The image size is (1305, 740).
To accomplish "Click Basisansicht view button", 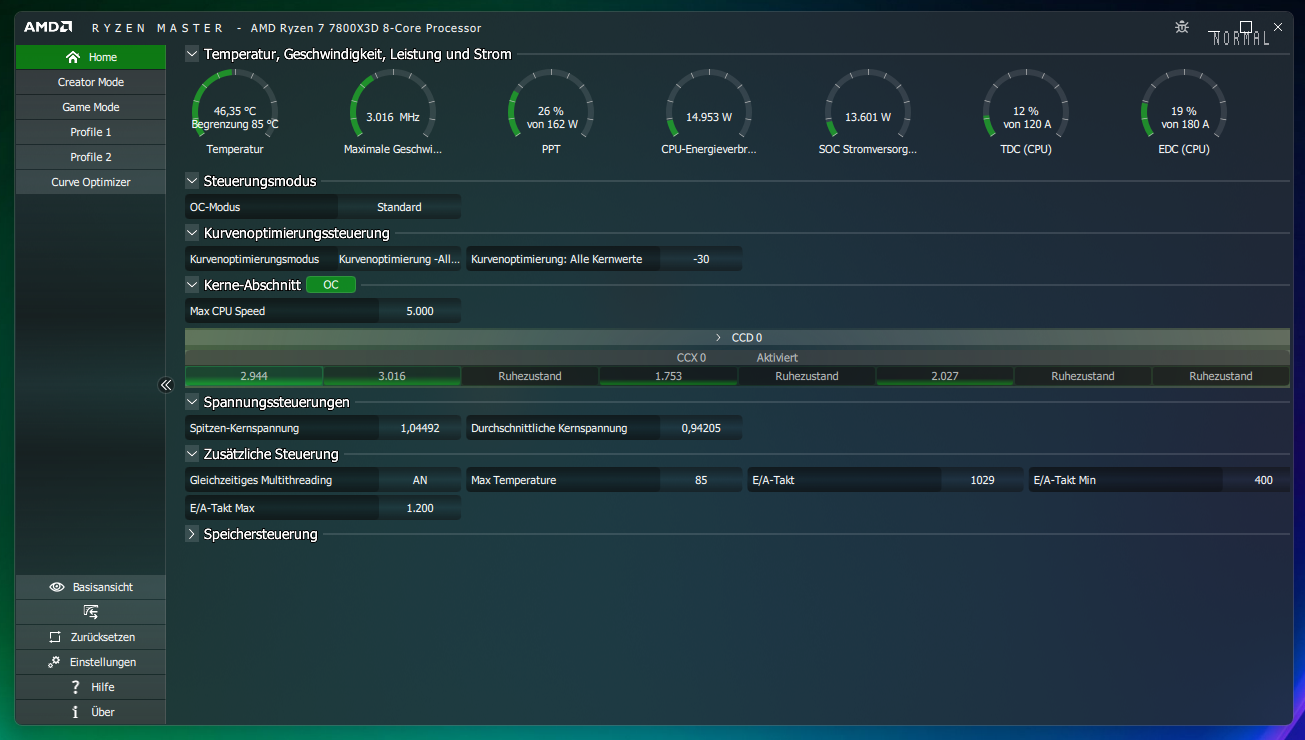I will (91, 587).
